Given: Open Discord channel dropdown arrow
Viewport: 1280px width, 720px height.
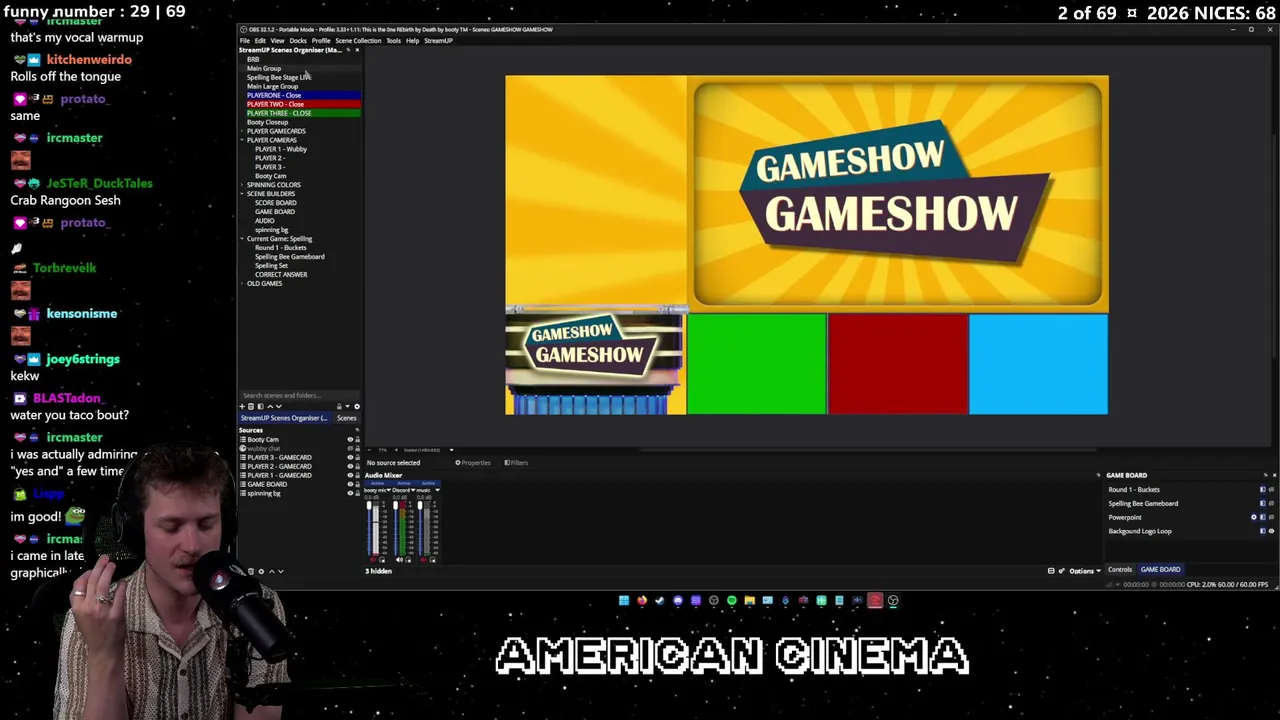Looking at the screenshot, I should click(413, 490).
